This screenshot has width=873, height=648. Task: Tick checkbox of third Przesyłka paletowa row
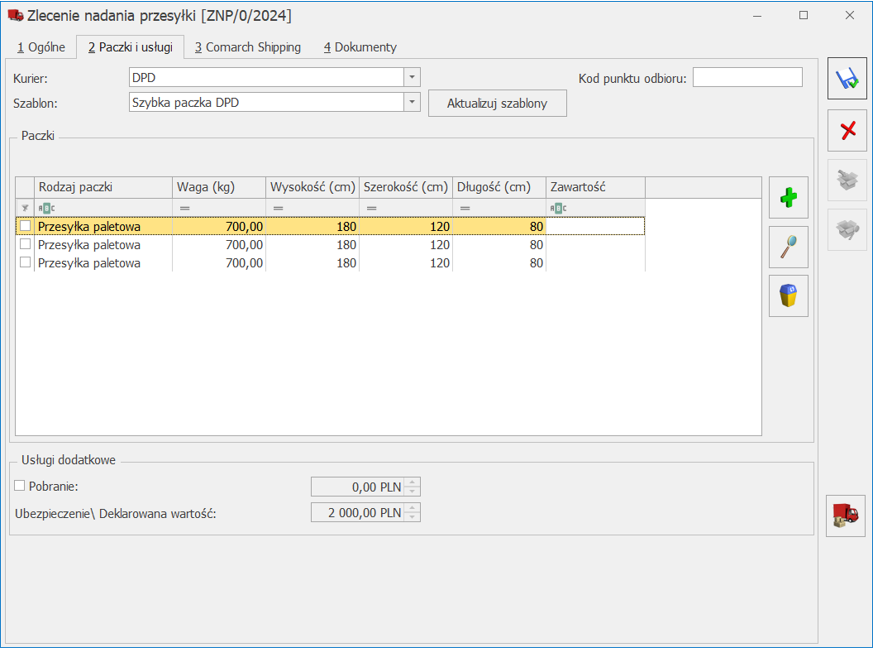tap(26, 263)
